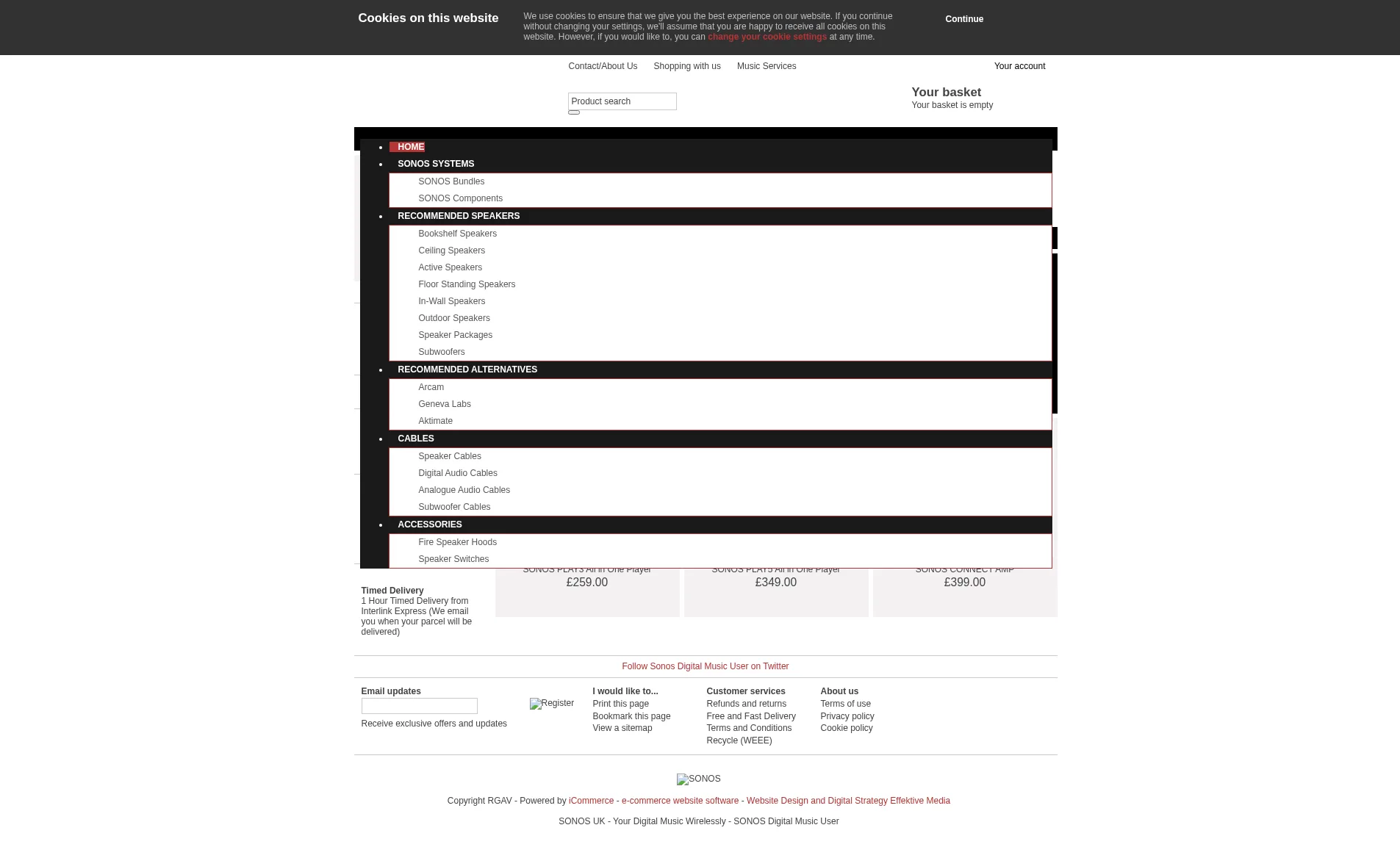Open Cookie policy link
The height and width of the screenshot is (847, 1400).
click(x=846, y=728)
